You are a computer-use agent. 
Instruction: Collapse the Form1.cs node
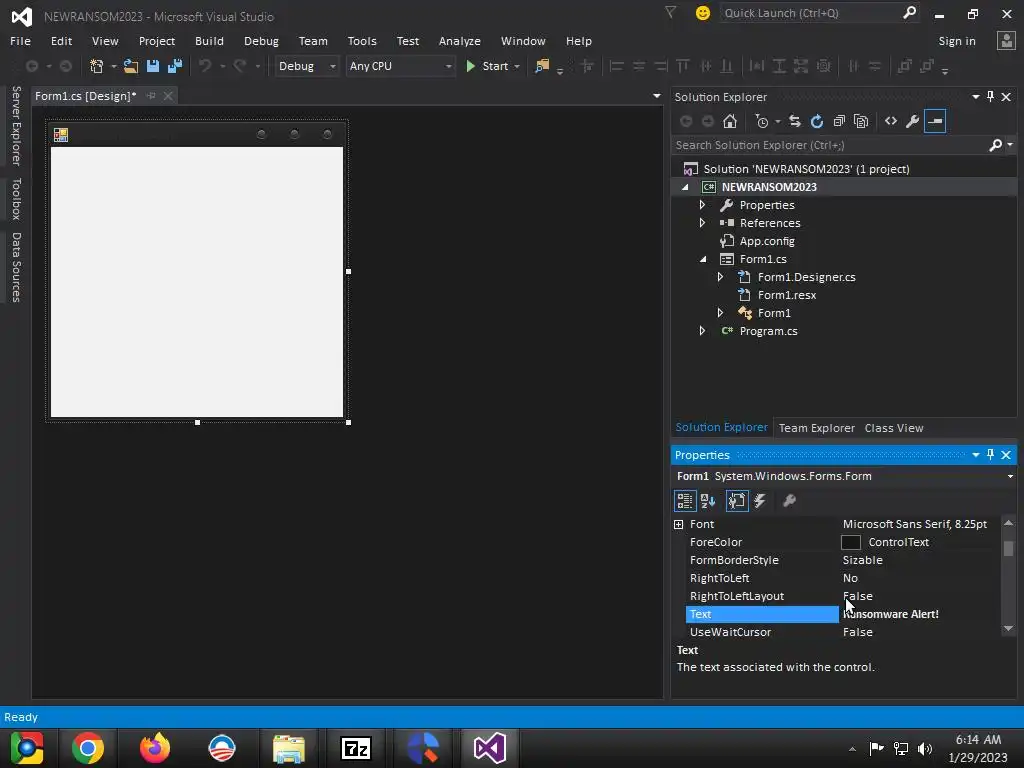coord(703,259)
